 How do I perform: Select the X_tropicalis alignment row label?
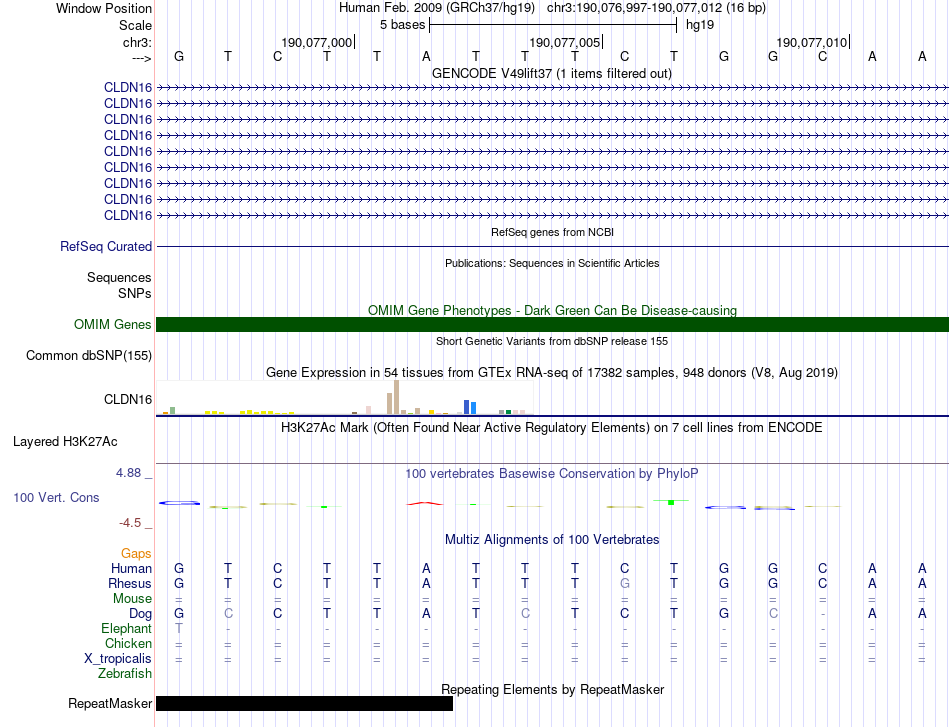(118, 659)
